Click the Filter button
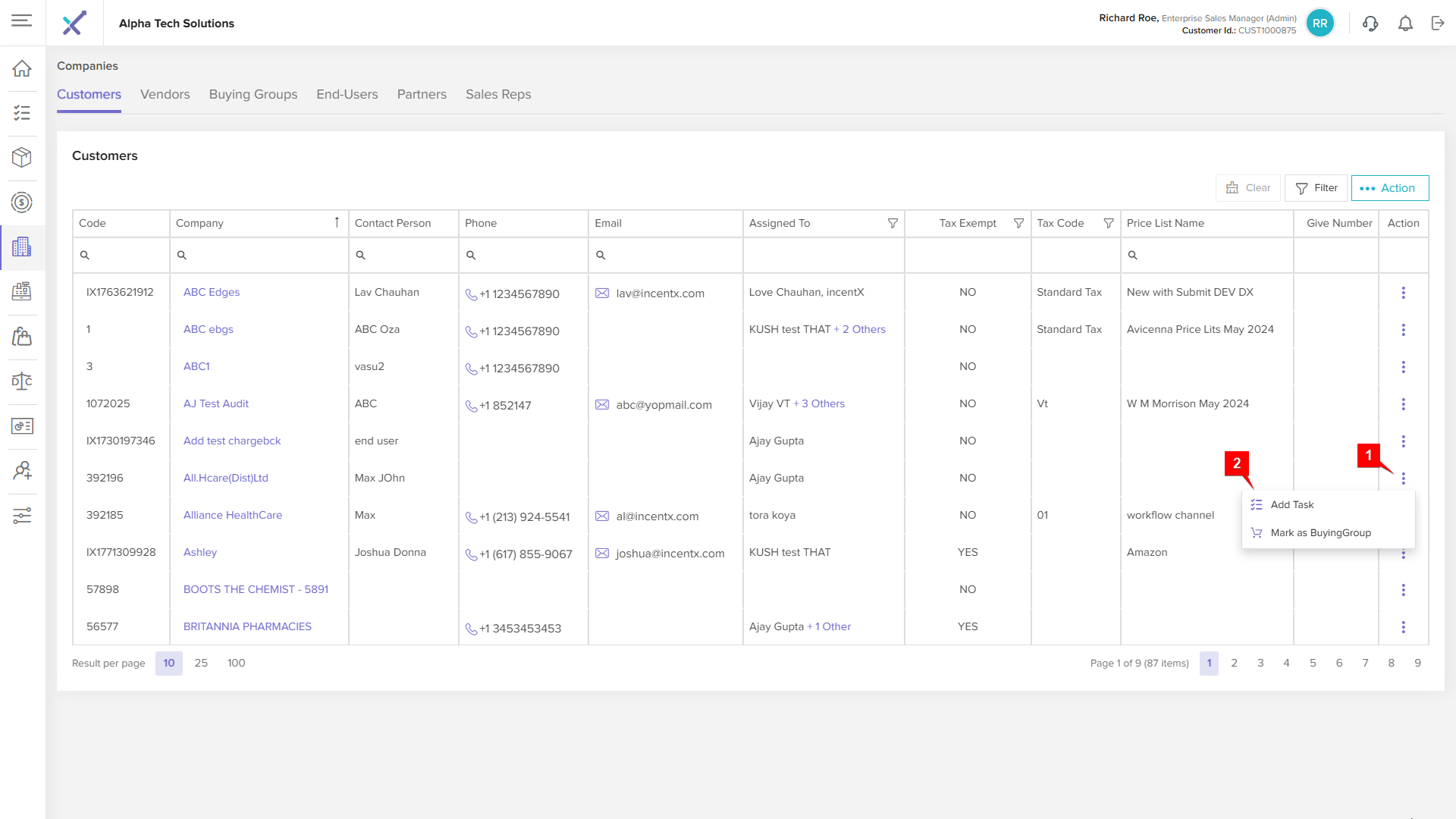The image size is (1456, 819). click(1316, 188)
